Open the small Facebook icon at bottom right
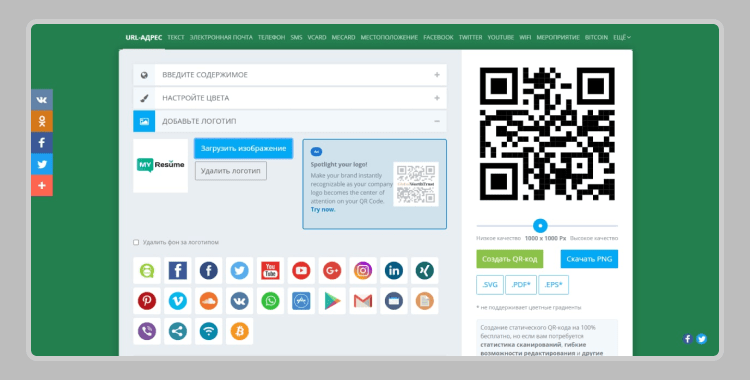 [x=687, y=339]
